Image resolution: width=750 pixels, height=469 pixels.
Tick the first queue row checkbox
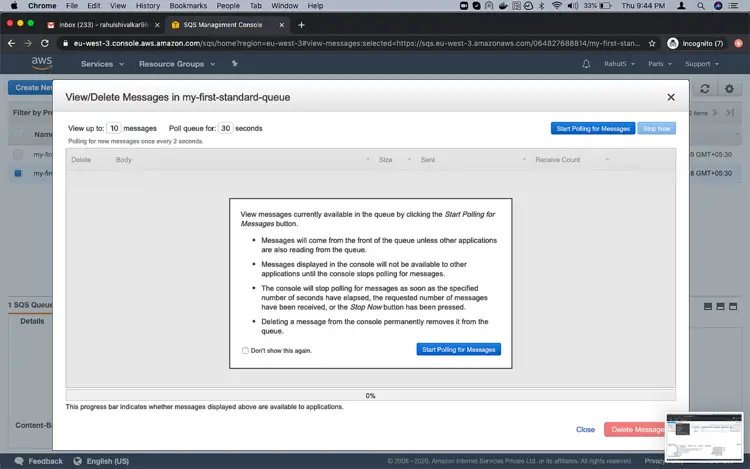tap(18, 154)
